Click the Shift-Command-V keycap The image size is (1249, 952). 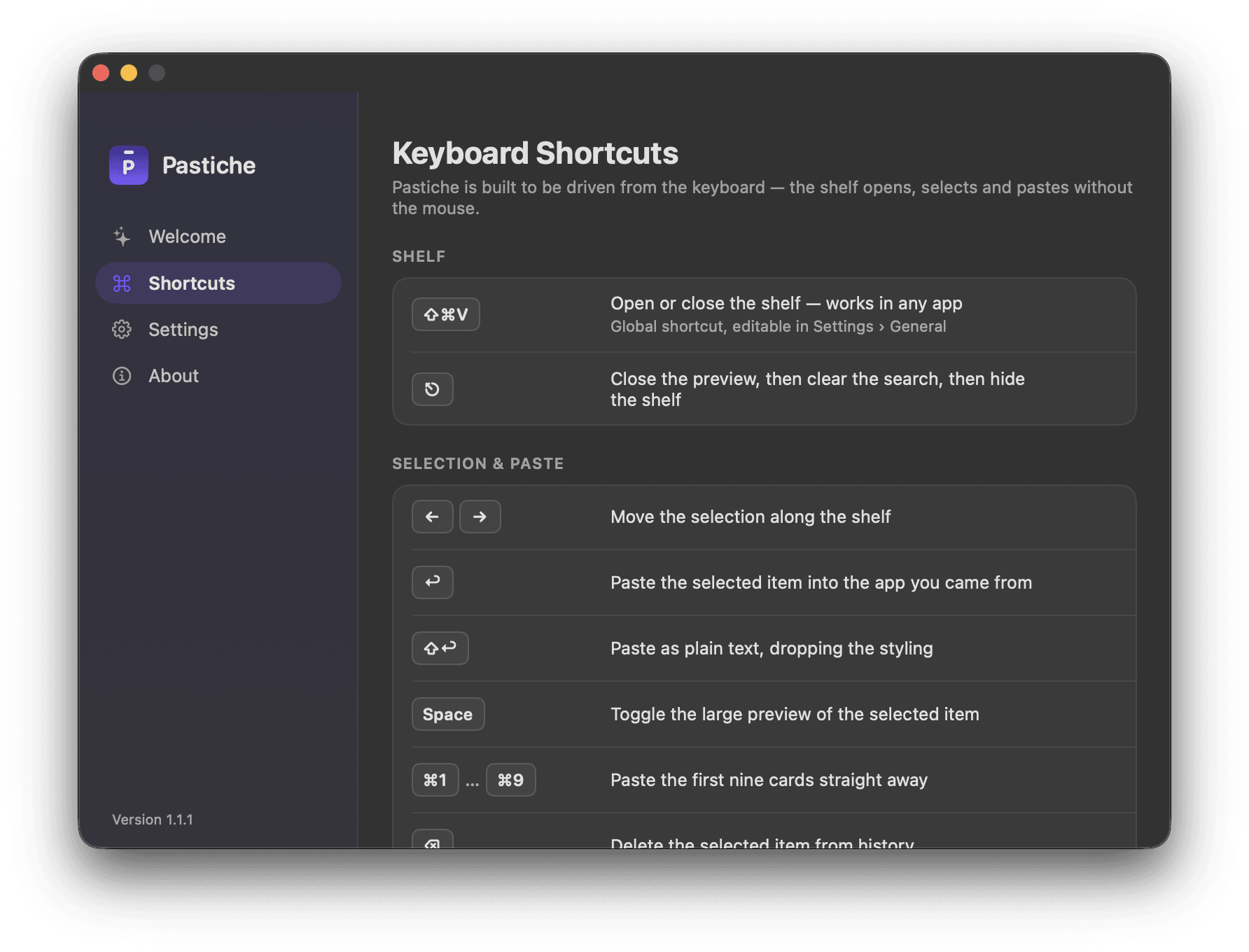point(446,314)
